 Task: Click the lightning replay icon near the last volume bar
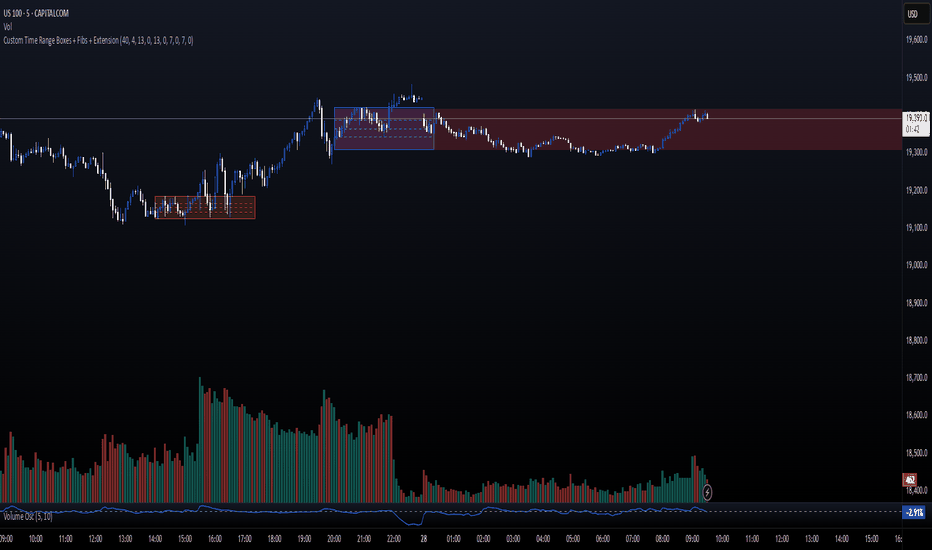coord(707,492)
